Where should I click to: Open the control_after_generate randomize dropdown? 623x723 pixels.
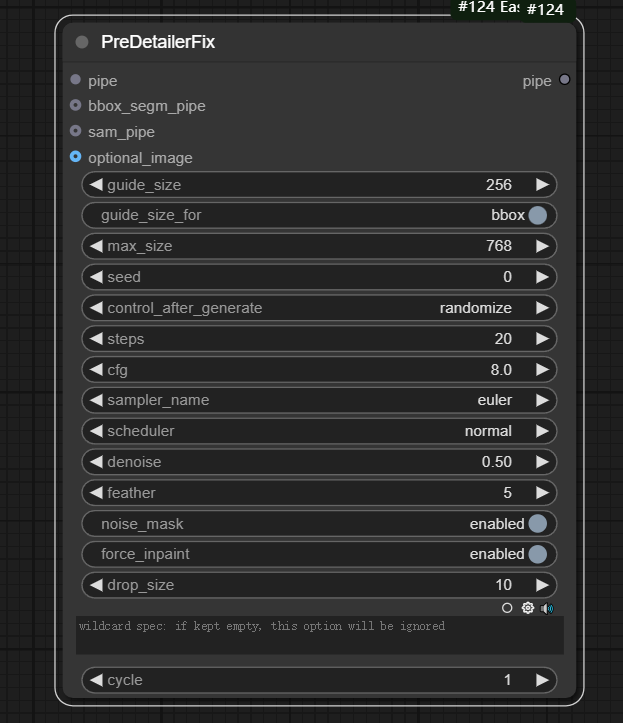pos(318,308)
